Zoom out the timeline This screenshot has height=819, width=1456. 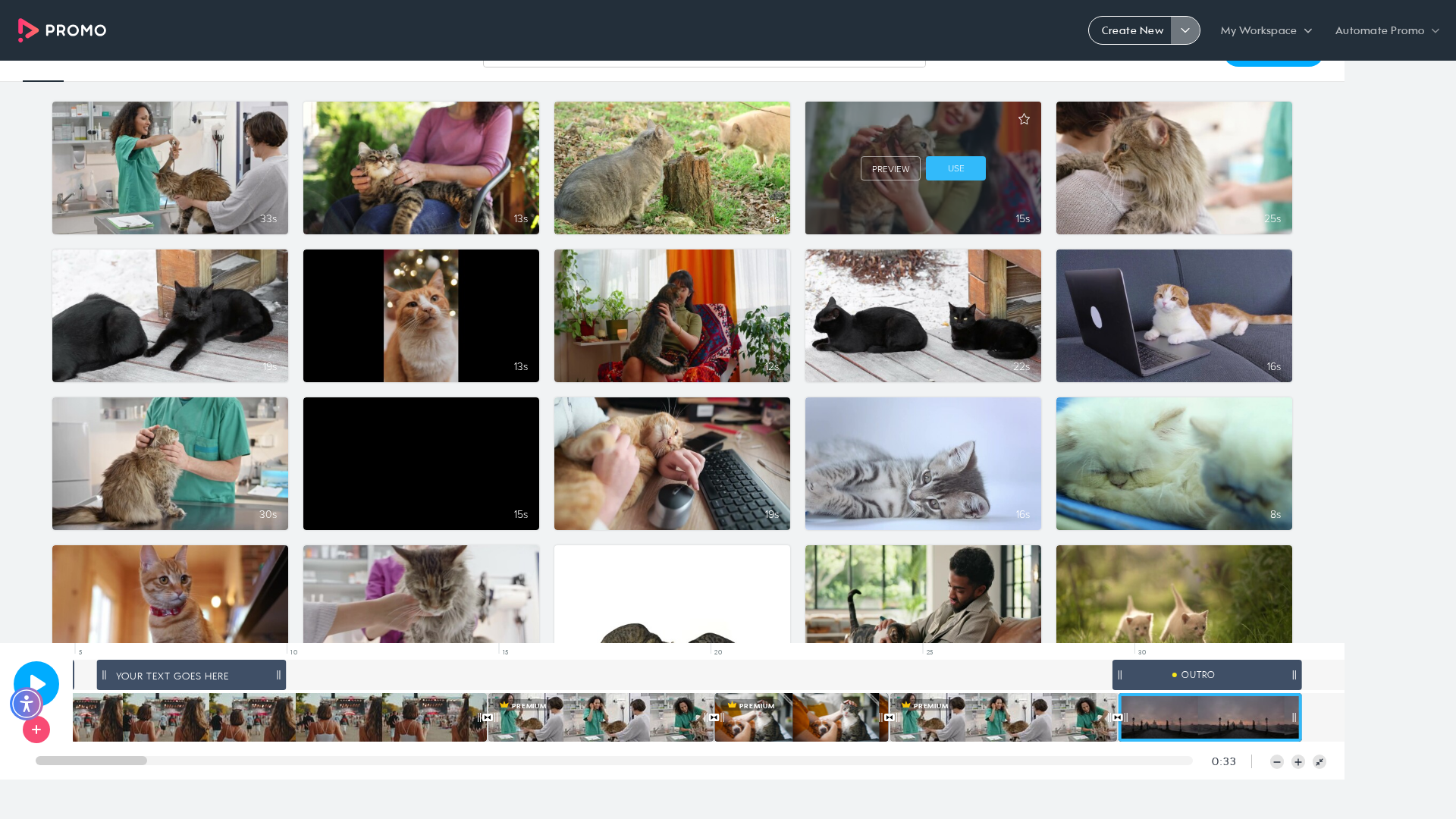(1277, 762)
